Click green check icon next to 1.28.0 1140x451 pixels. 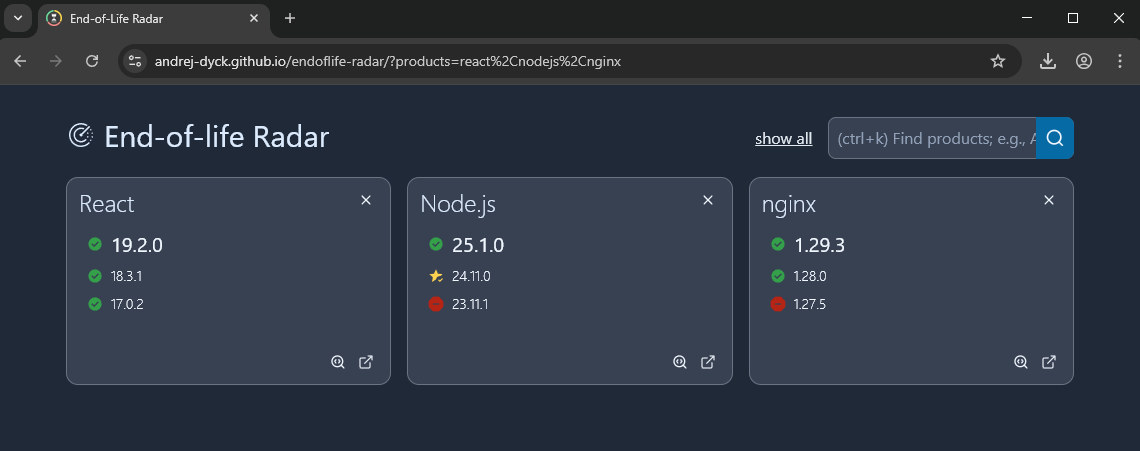point(777,276)
